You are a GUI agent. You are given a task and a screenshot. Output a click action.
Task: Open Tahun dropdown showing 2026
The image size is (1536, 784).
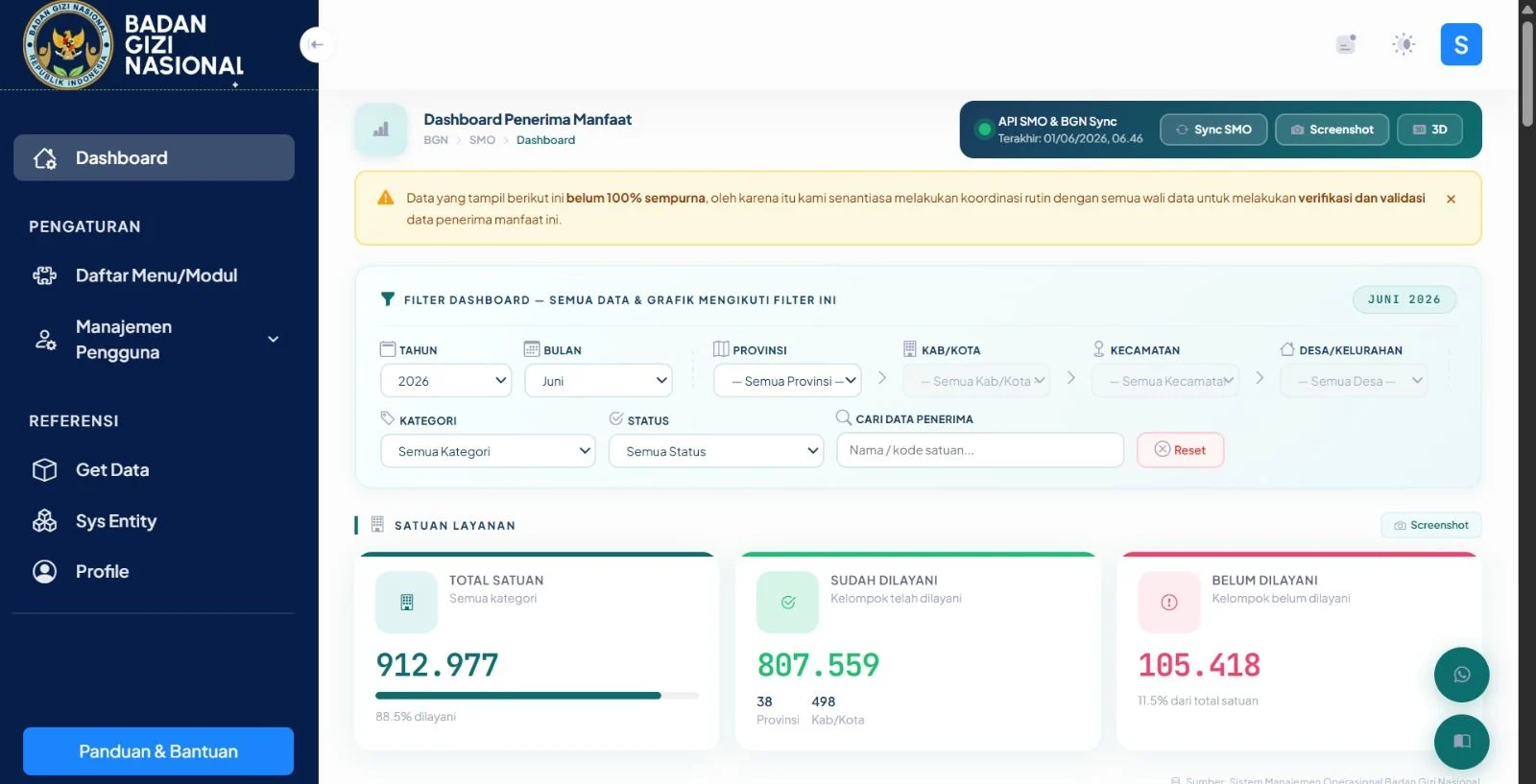[x=446, y=381]
